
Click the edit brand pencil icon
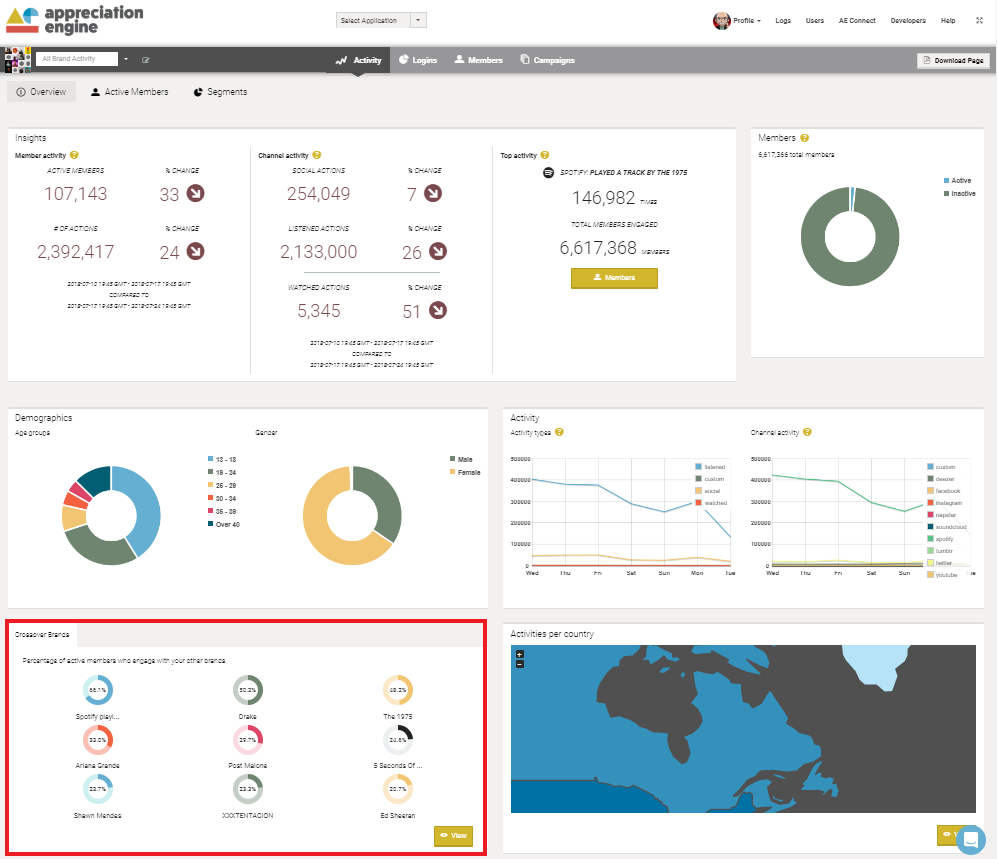tap(146, 60)
